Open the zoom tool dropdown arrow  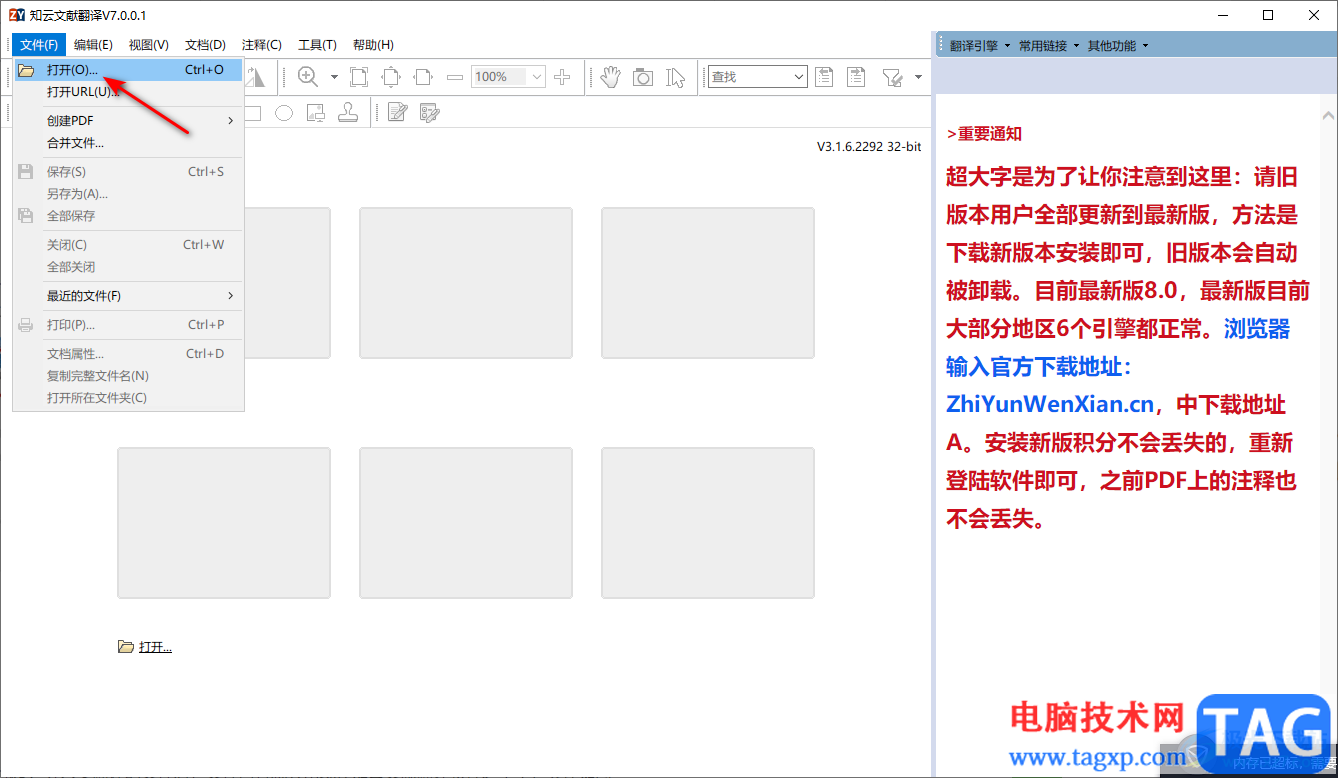point(334,77)
